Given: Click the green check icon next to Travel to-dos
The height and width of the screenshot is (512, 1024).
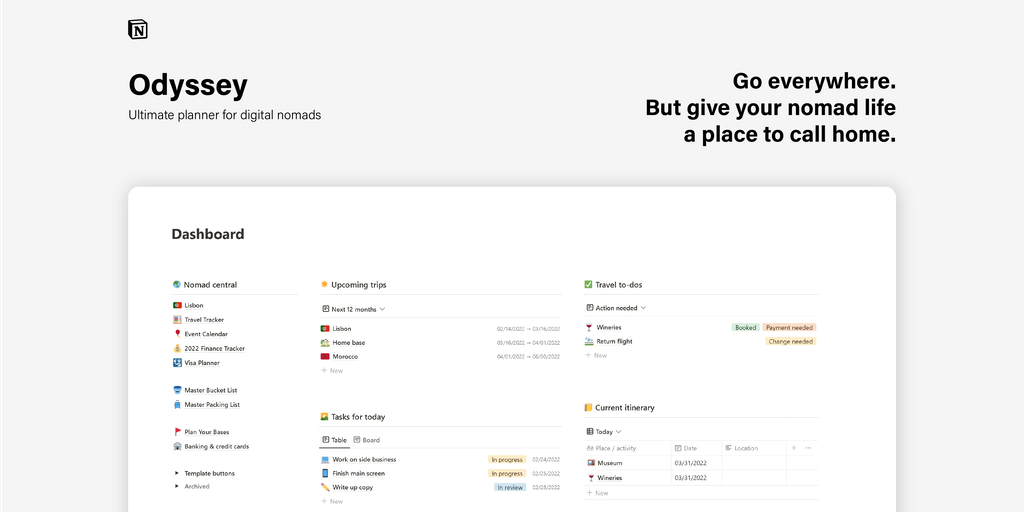Looking at the screenshot, I should pos(588,285).
